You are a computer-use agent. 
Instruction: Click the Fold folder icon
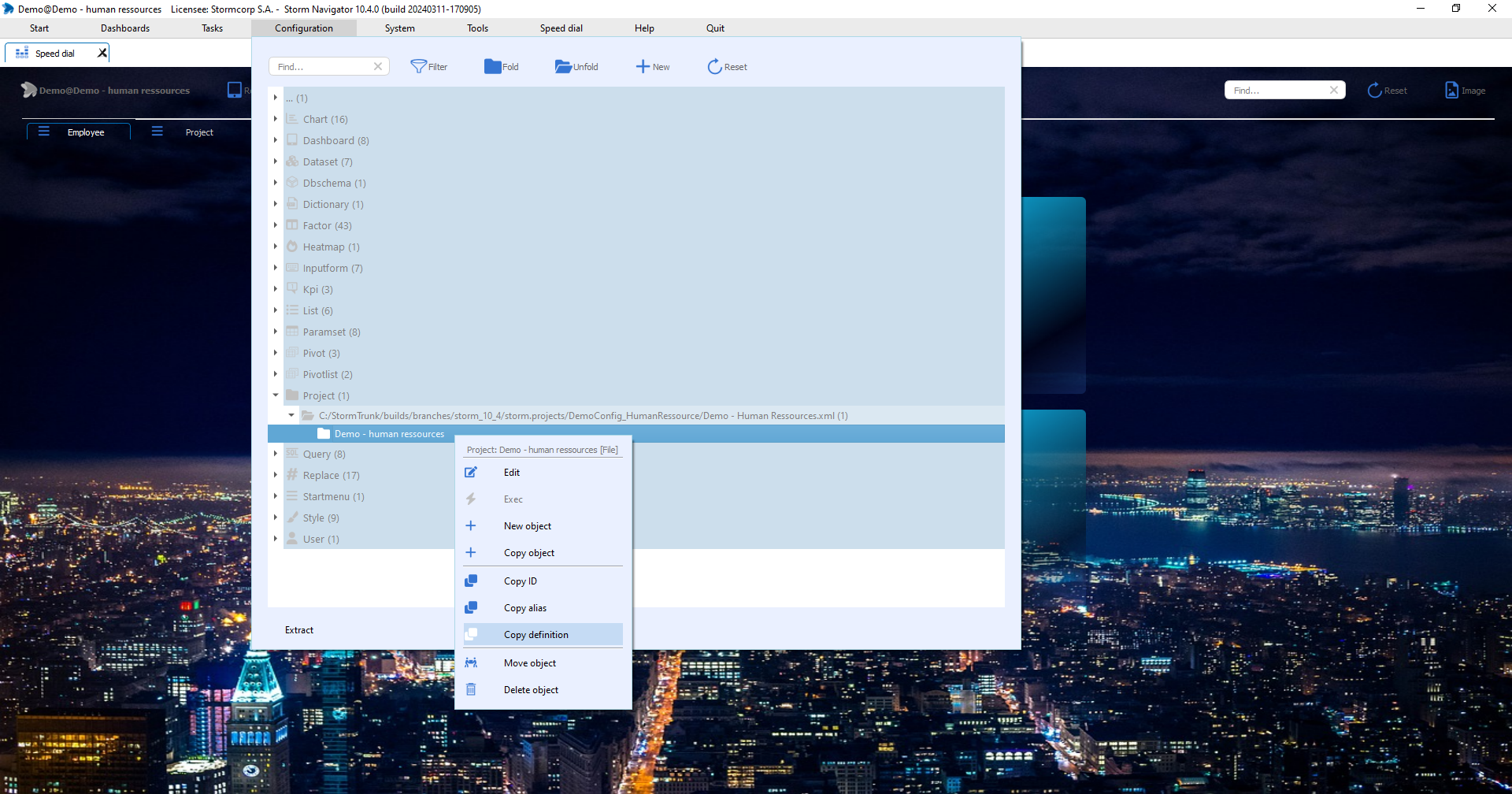(492, 66)
